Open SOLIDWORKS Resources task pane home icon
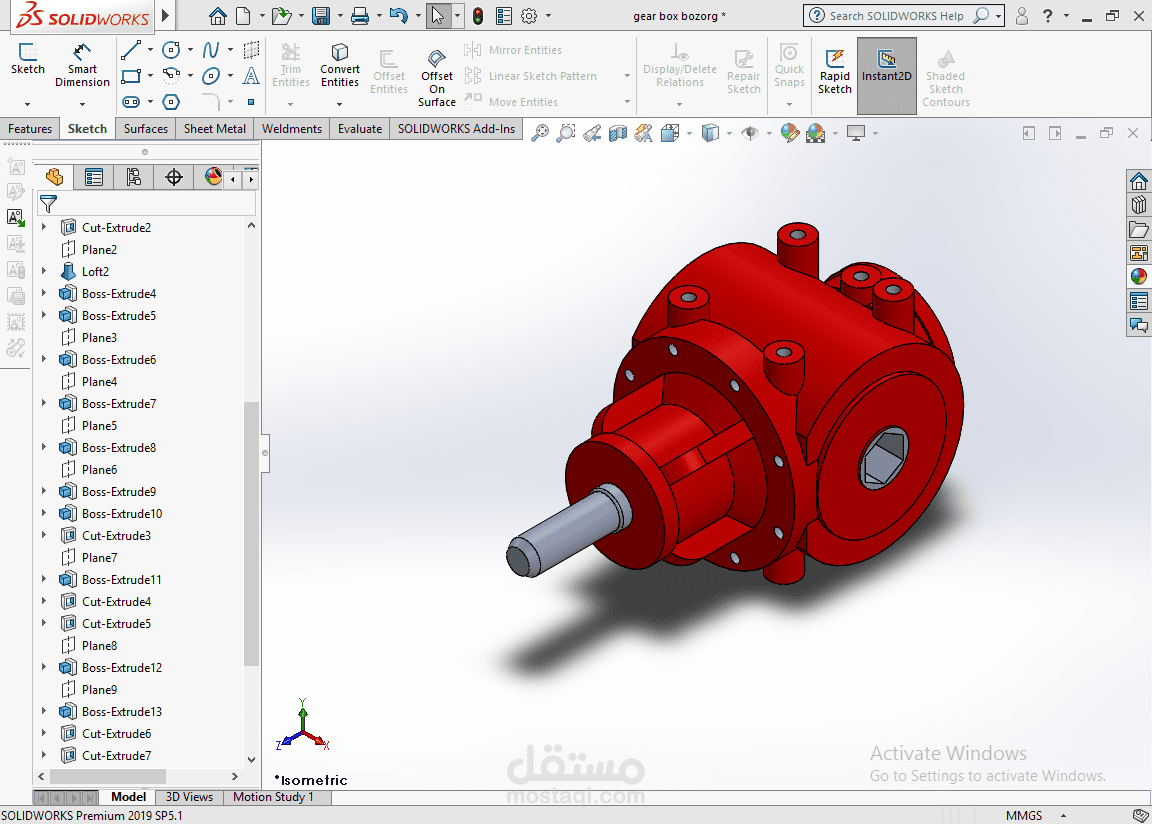This screenshot has height=824, width=1152. coord(1139,181)
